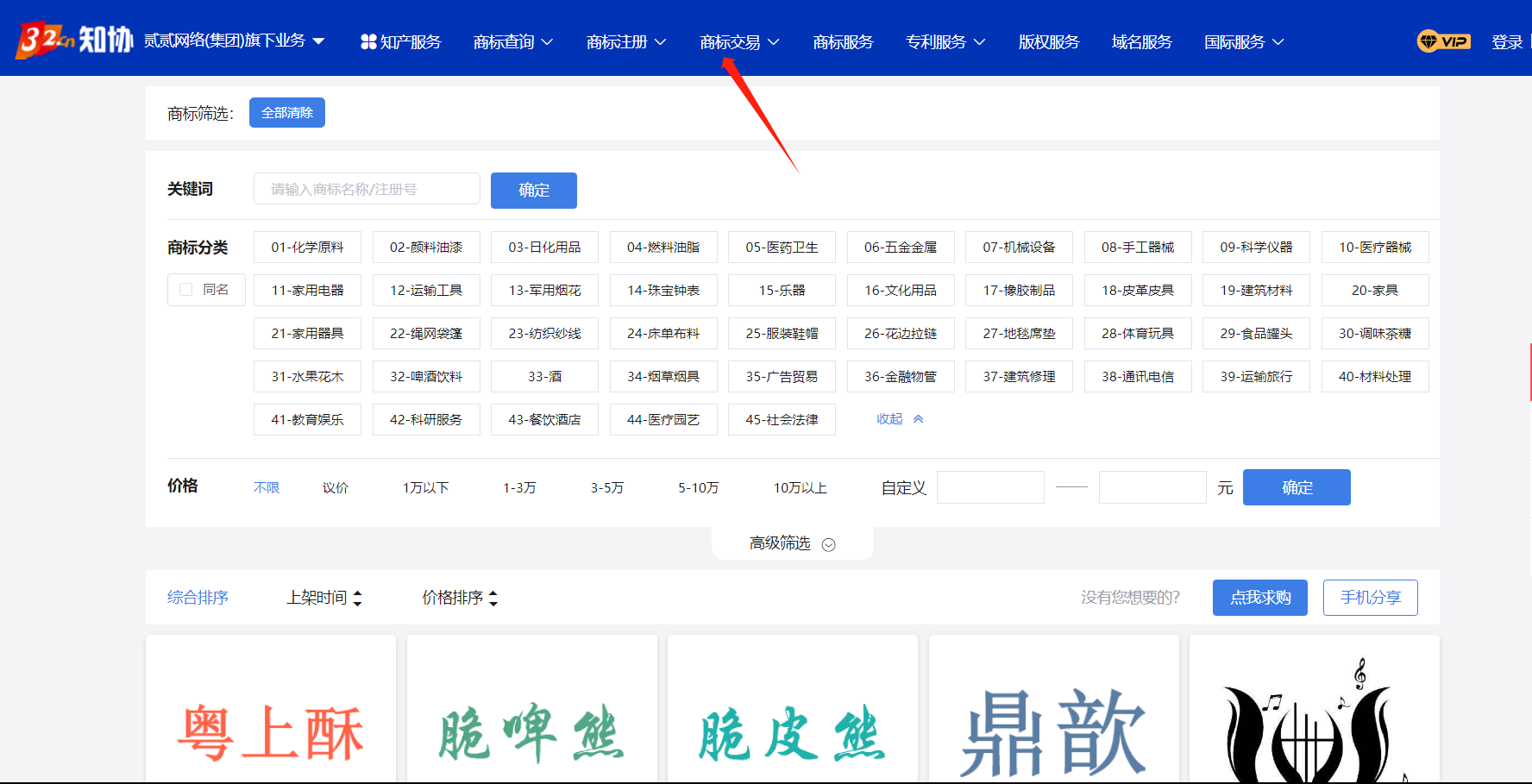Select price filter 1-3万
Screen dimensions: 1532x784
(x=519, y=487)
